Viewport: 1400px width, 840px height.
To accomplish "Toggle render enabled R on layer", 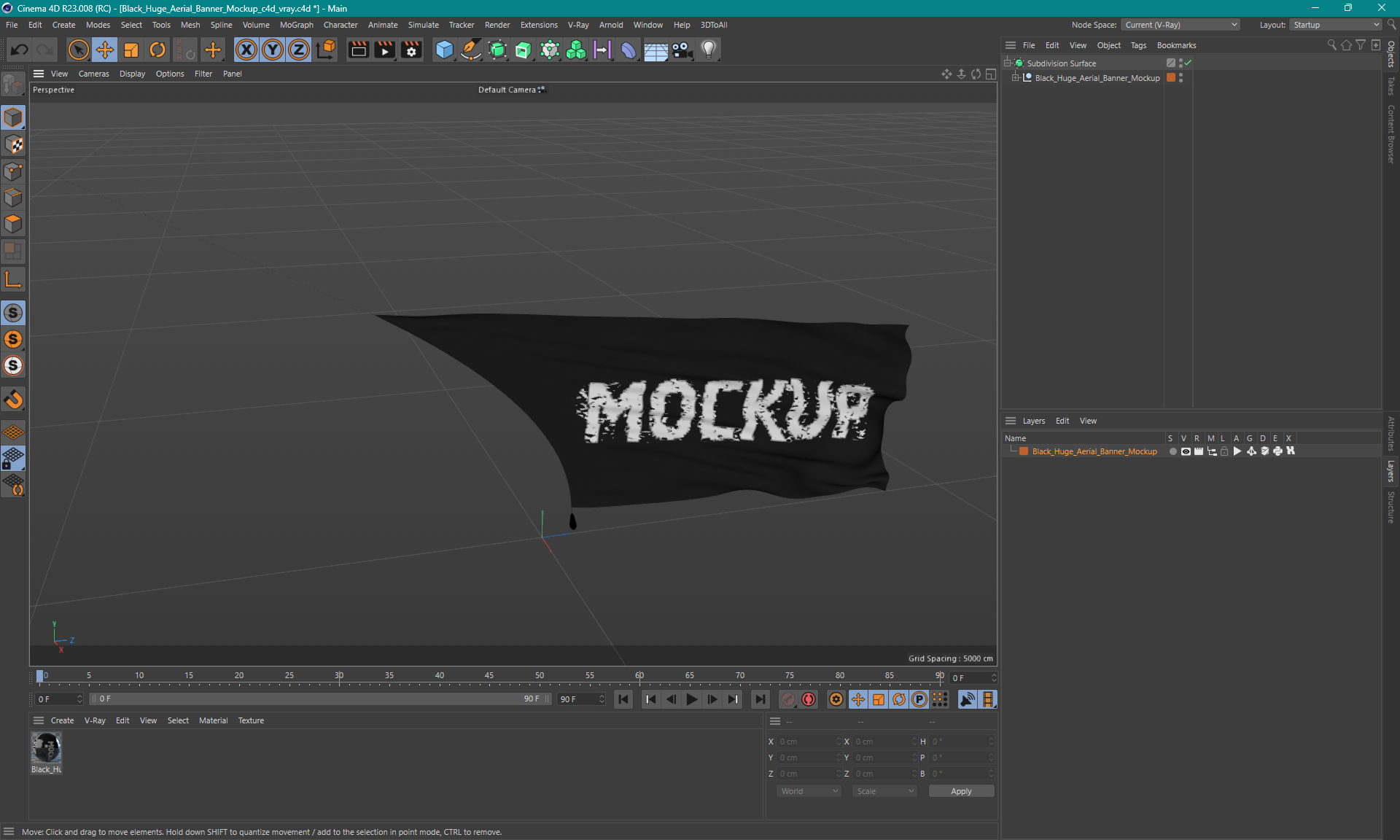I will [1196, 452].
